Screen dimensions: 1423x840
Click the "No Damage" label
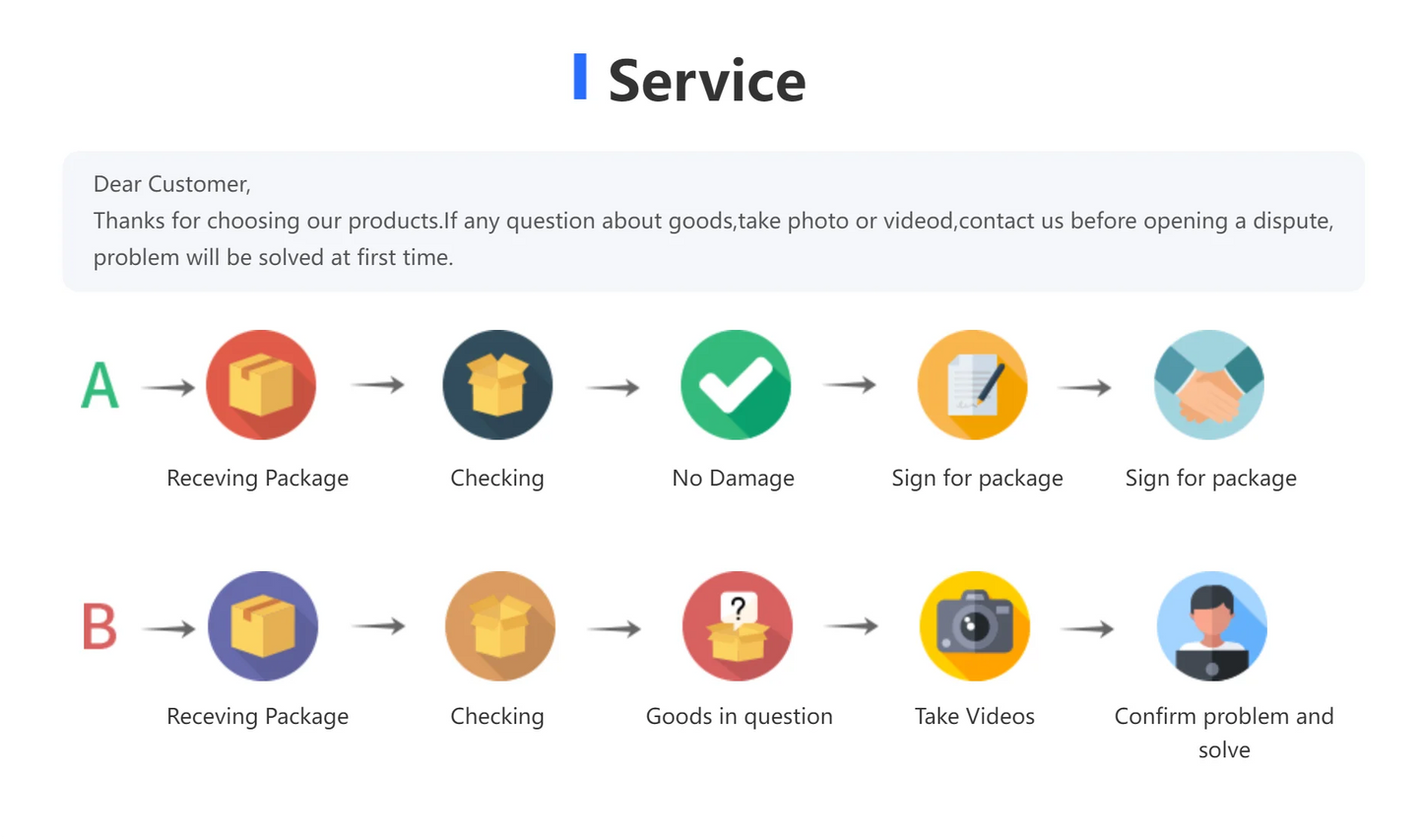[733, 479]
